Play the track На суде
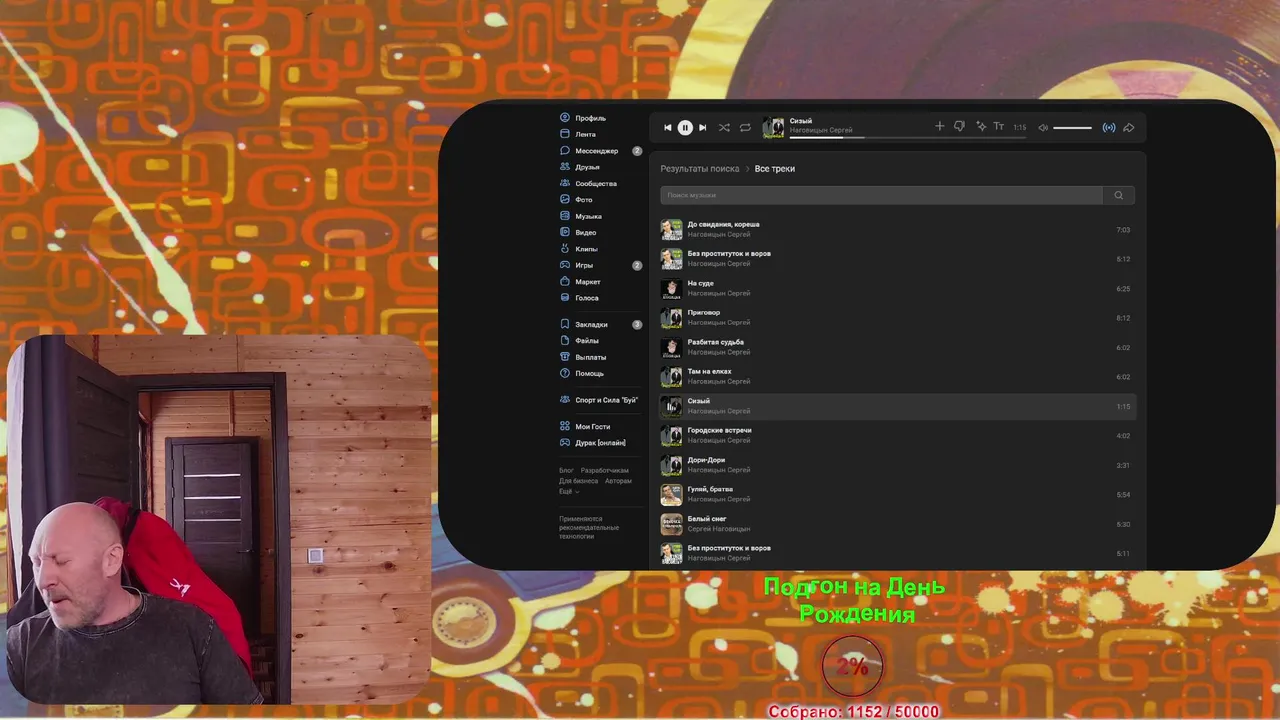 click(x=700, y=283)
